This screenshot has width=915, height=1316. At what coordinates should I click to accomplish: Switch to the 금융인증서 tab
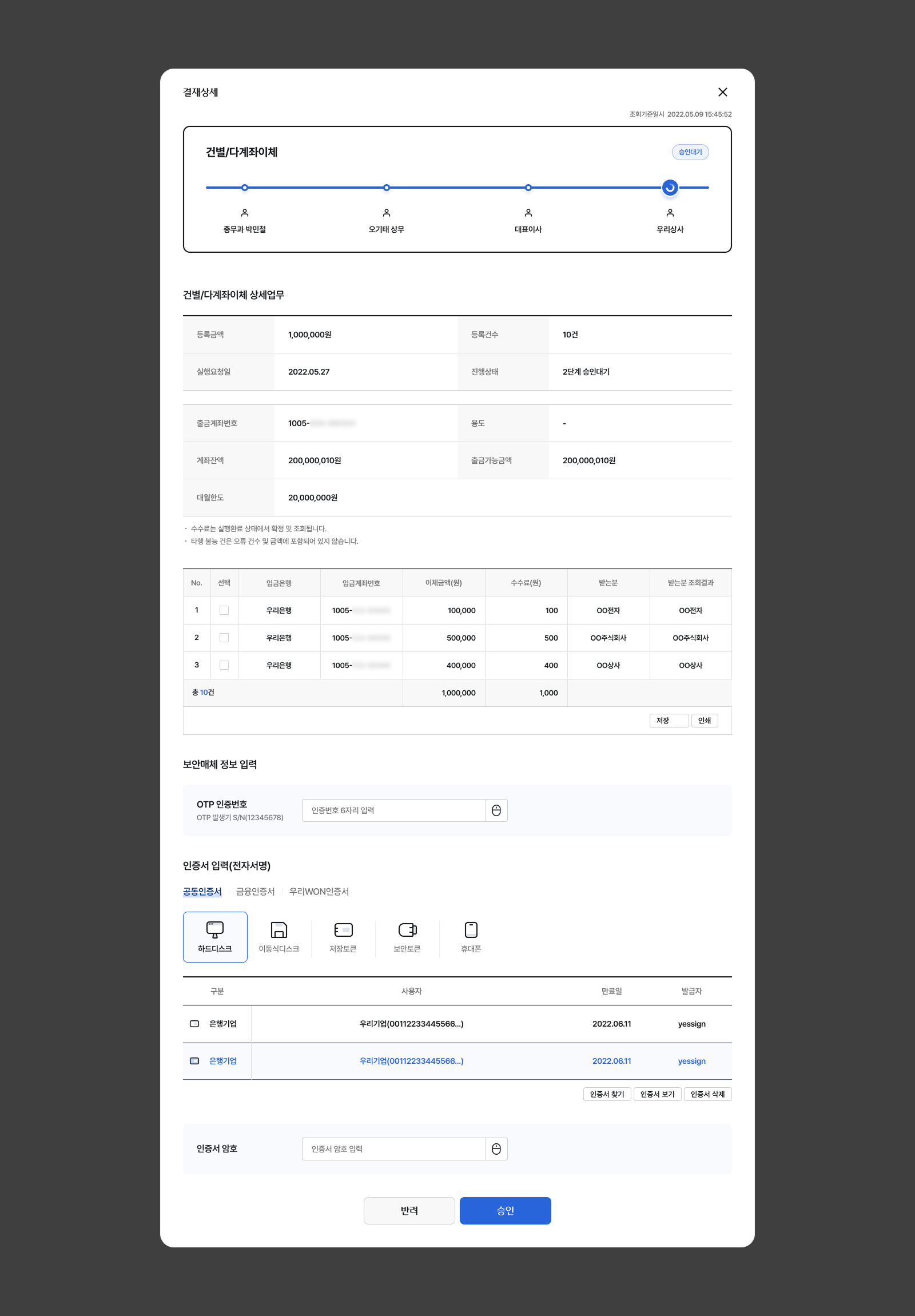point(256,891)
